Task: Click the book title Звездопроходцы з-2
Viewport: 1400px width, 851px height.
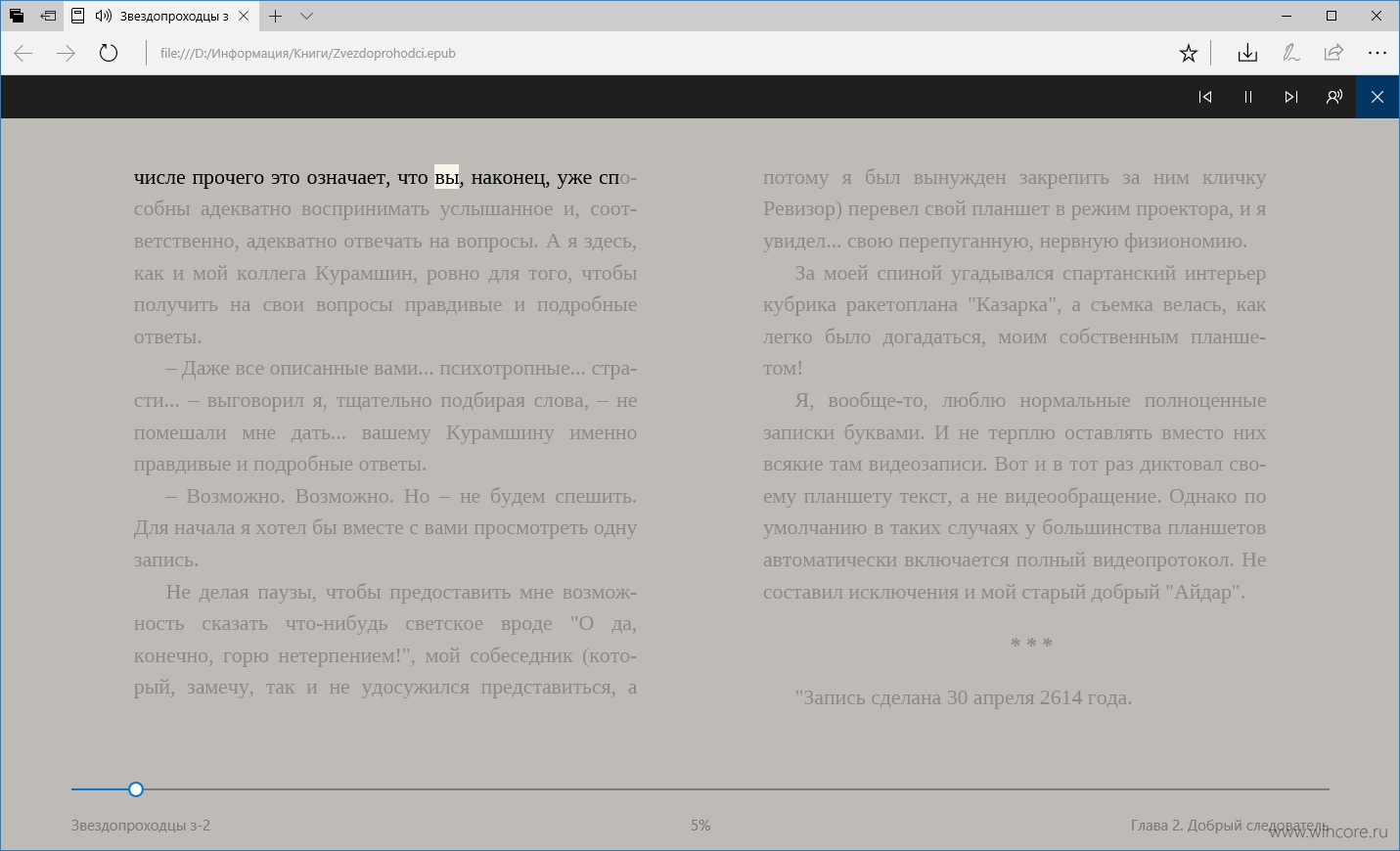Action: 141,826
